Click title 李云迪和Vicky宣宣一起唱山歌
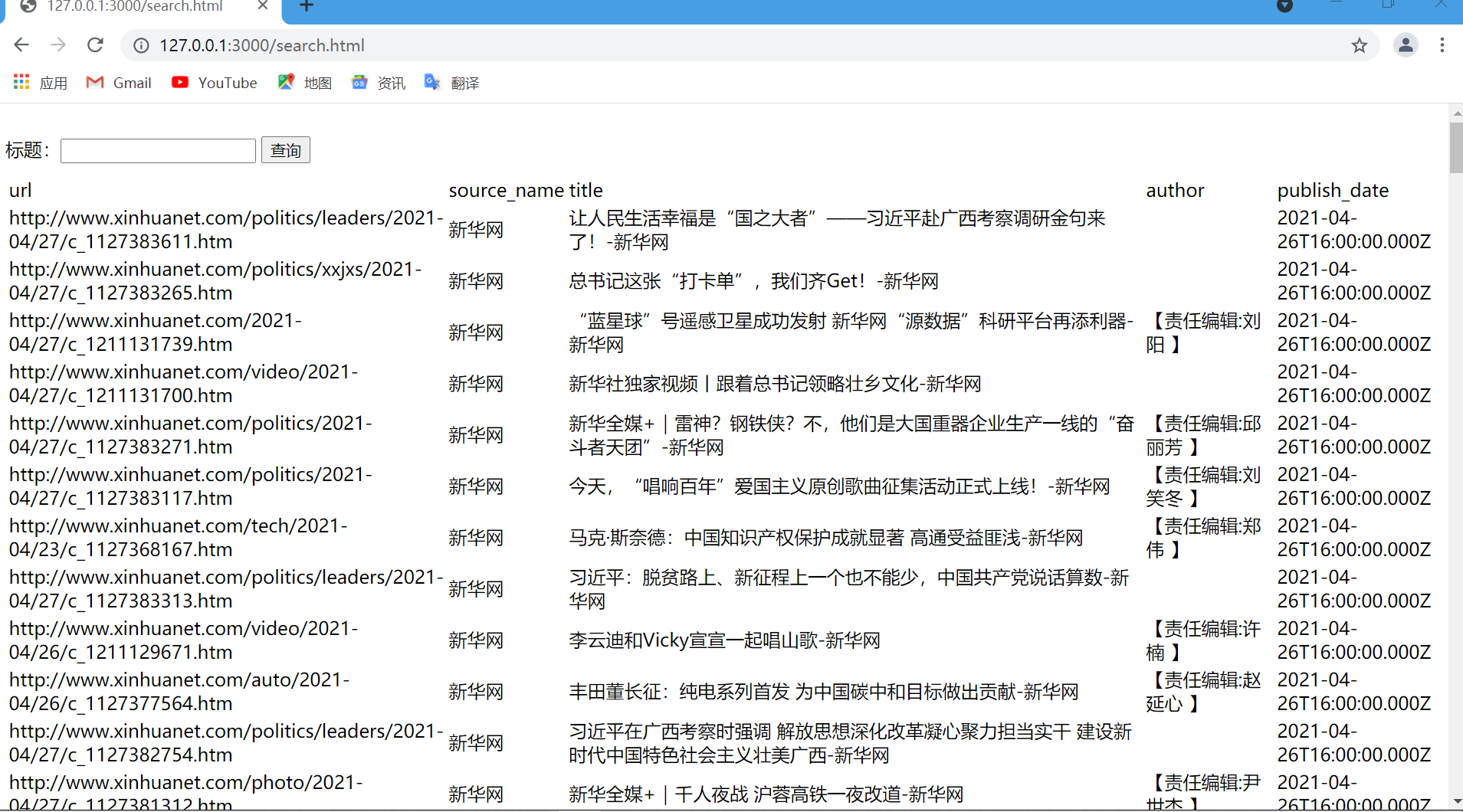This screenshot has height=812, width=1463. [724, 640]
